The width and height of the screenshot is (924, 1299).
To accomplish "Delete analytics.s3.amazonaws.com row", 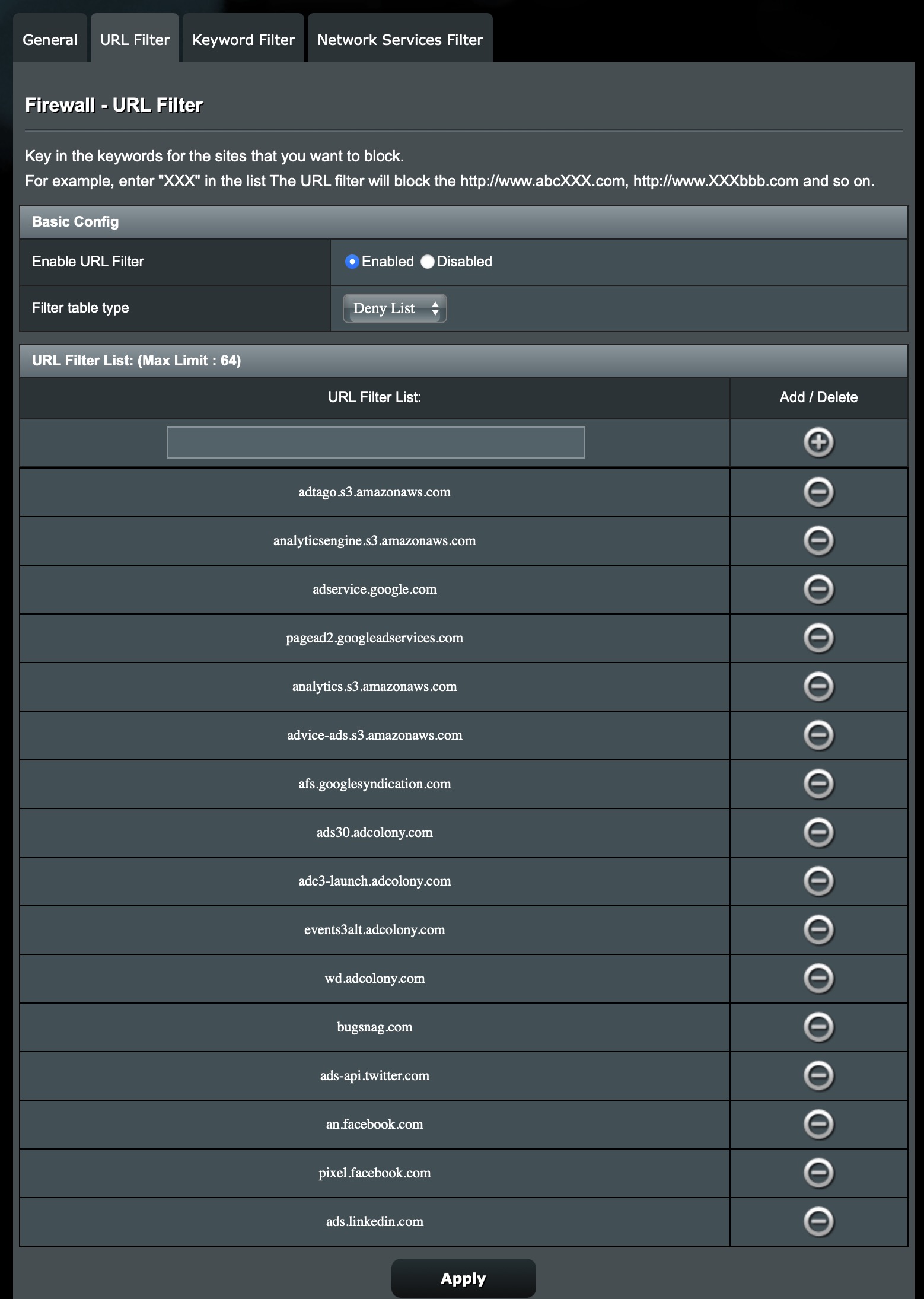I will (818, 687).
